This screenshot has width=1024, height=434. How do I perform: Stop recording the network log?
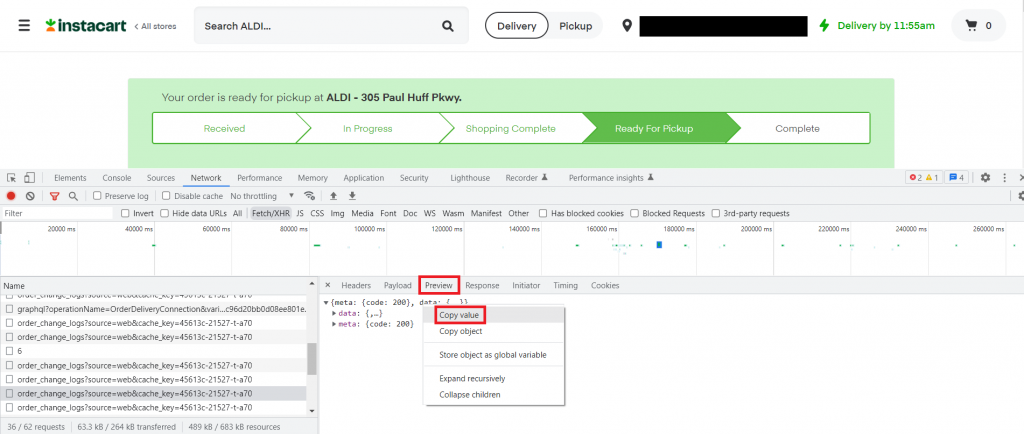(x=11, y=196)
